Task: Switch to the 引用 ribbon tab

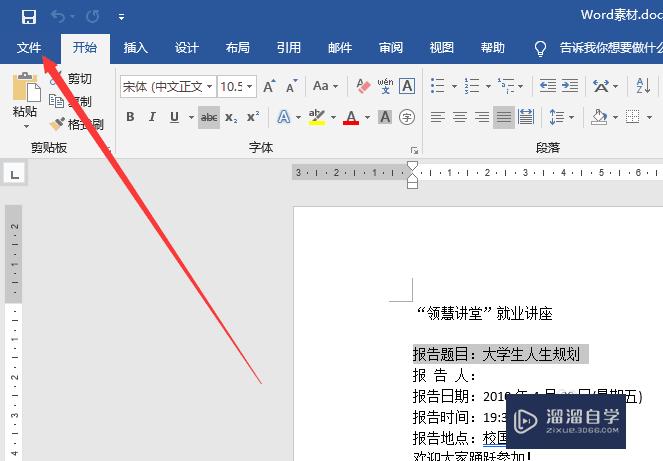Action: pyautogui.click(x=289, y=47)
